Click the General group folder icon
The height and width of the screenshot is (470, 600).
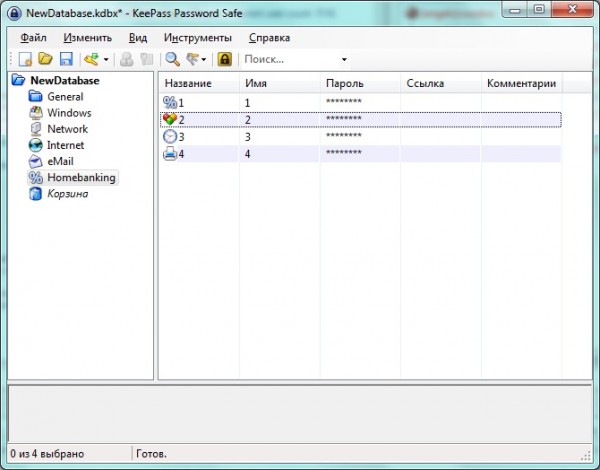coord(36,96)
